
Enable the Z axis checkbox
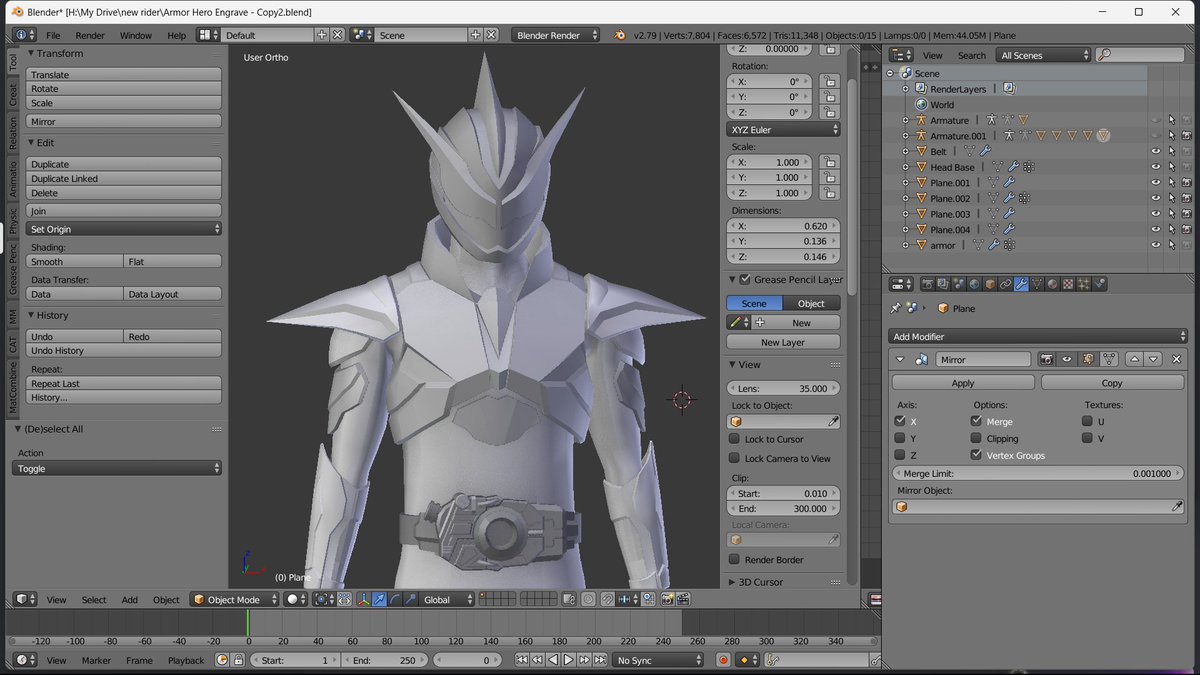(x=900, y=455)
